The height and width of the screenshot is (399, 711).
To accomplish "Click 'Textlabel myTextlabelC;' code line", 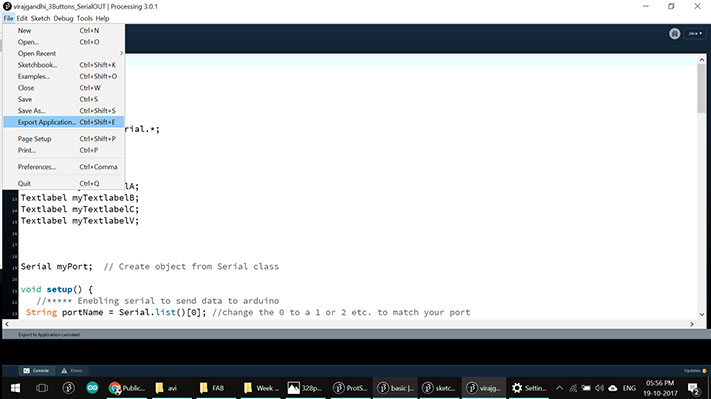I will pyautogui.click(x=80, y=209).
